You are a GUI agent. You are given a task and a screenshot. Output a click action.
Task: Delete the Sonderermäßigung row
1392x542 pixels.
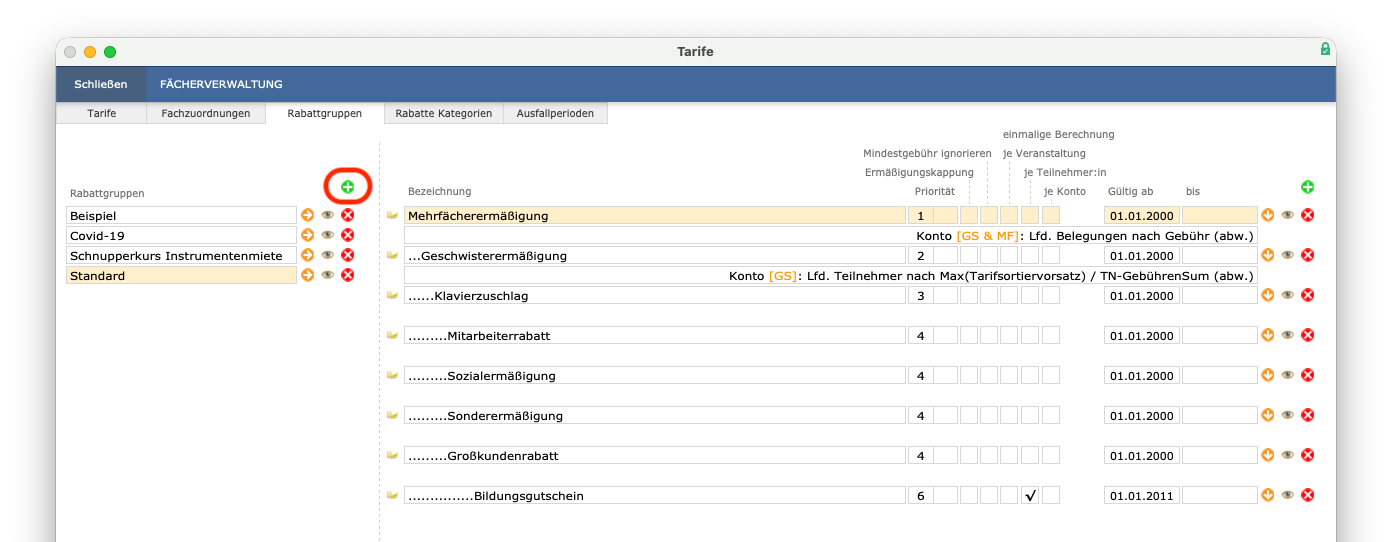tap(1307, 415)
